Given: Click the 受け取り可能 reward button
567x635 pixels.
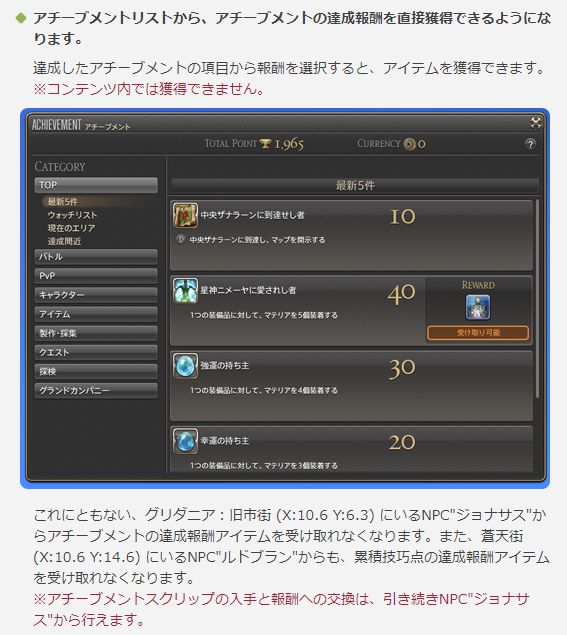Looking at the screenshot, I should pyautogui.click(x=478, y=332).
